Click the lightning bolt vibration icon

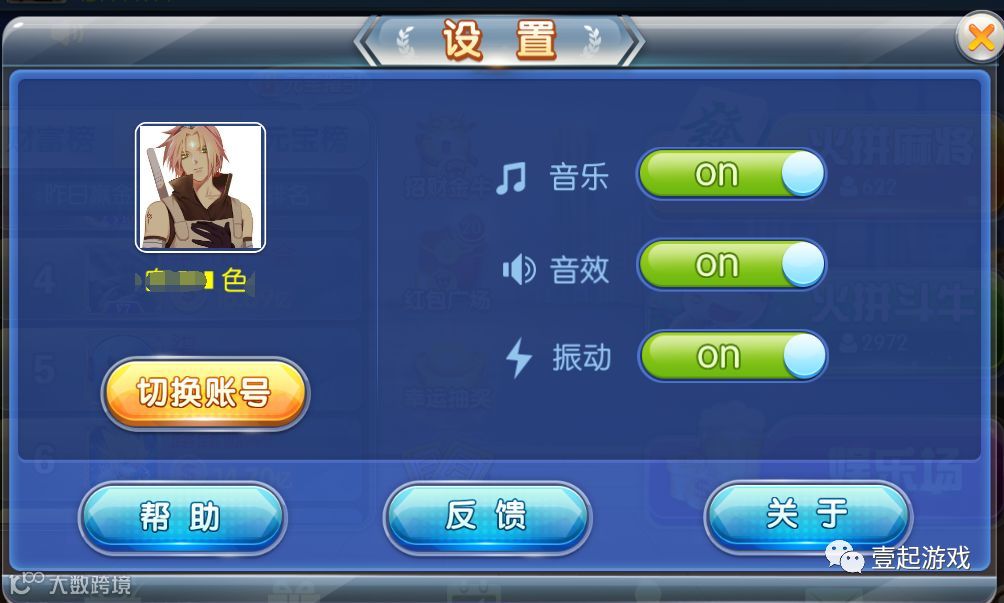point(519,357)
